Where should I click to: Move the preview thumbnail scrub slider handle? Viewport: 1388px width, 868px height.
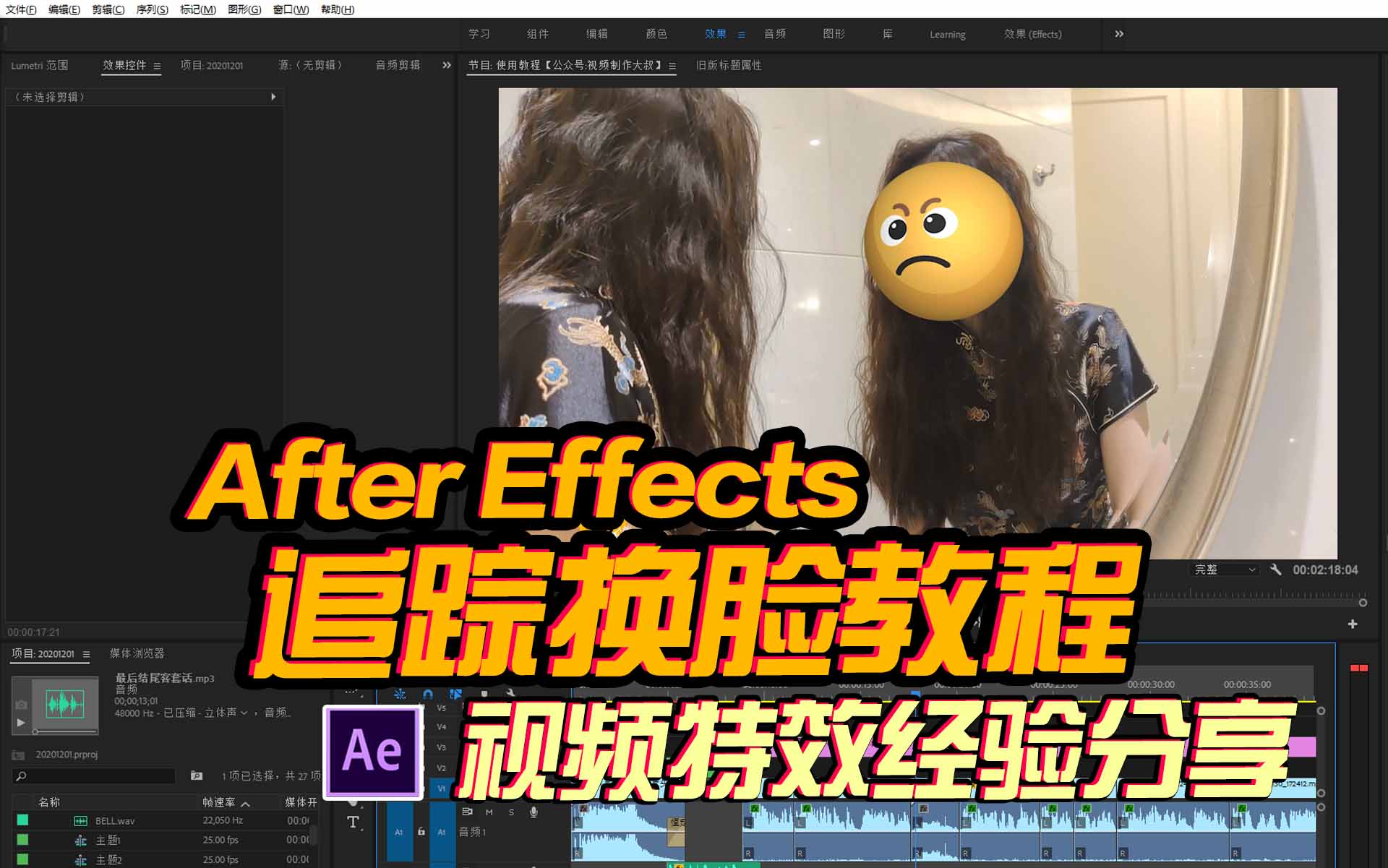point(35,731)
